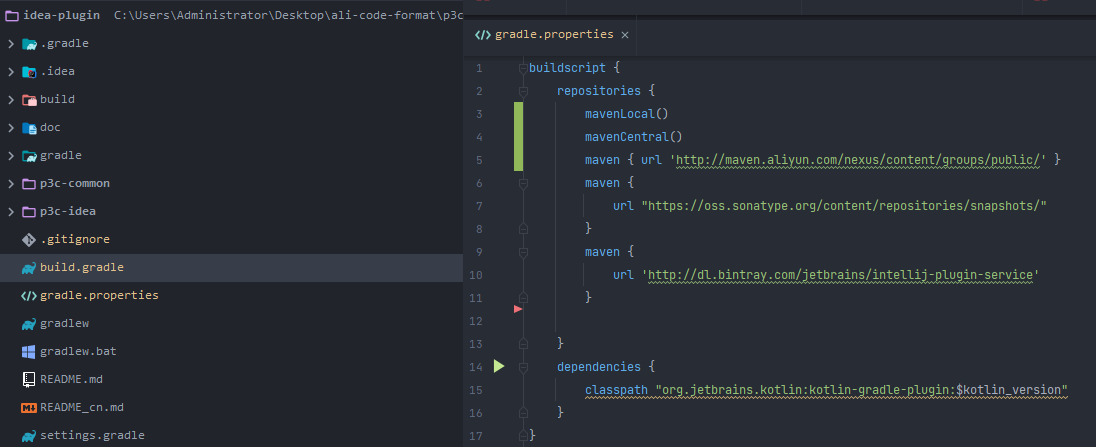Click the .idea folder icon
1096x447 pixels.
29,72
